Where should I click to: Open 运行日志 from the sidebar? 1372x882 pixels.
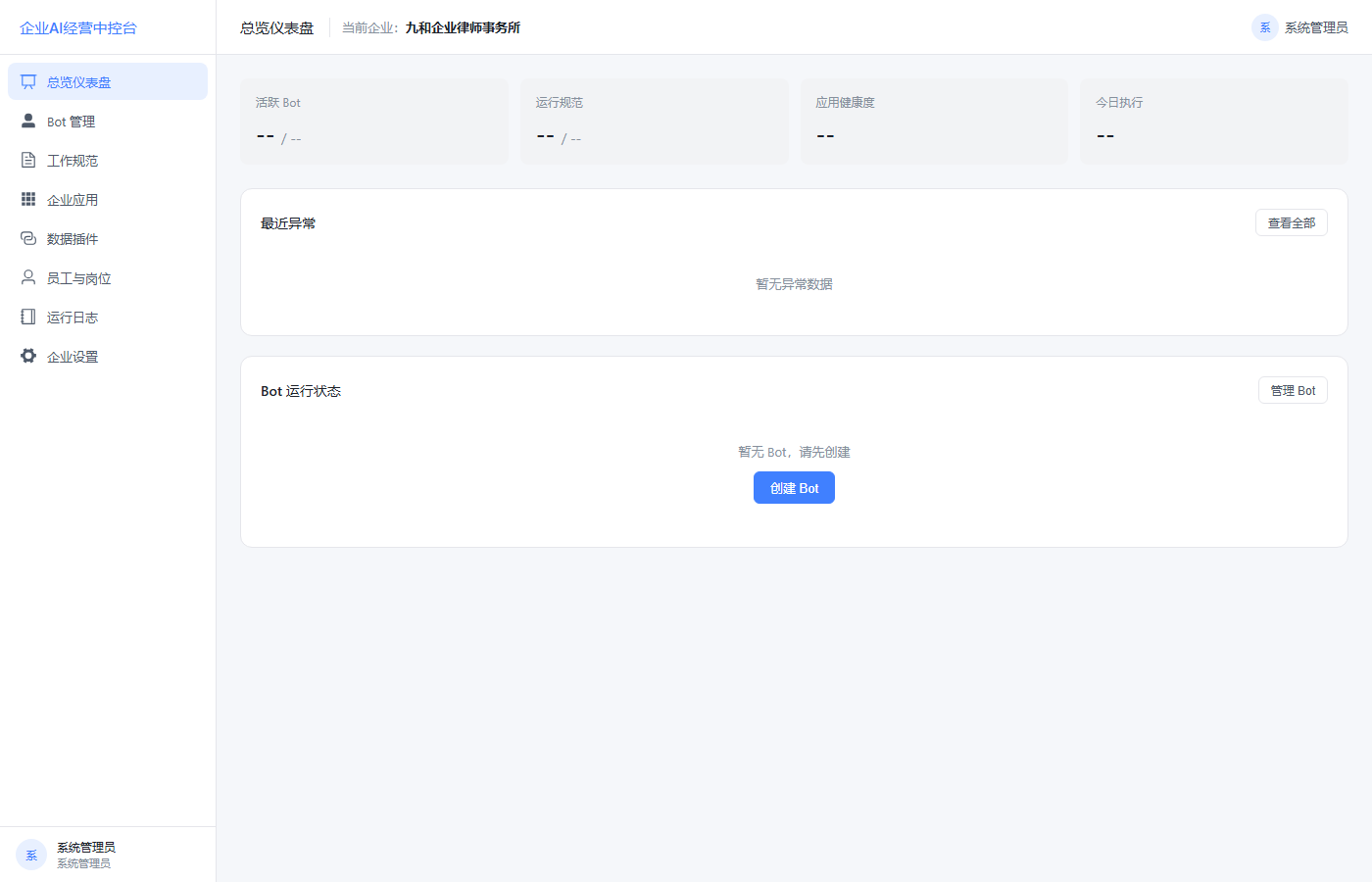click(x=108, y=317)
